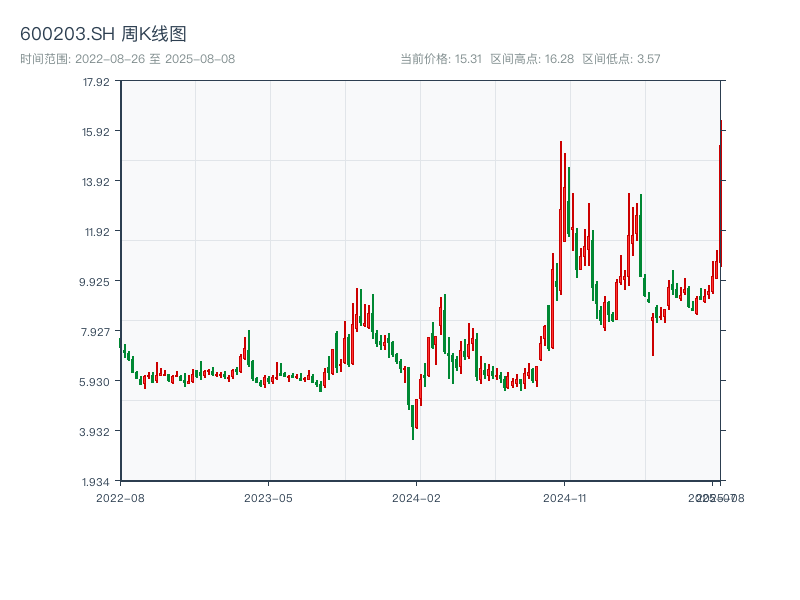Screen dimensions: 800x600
Task: Select the 2024-02 x-axis date marker
Action: pos(416,497)
